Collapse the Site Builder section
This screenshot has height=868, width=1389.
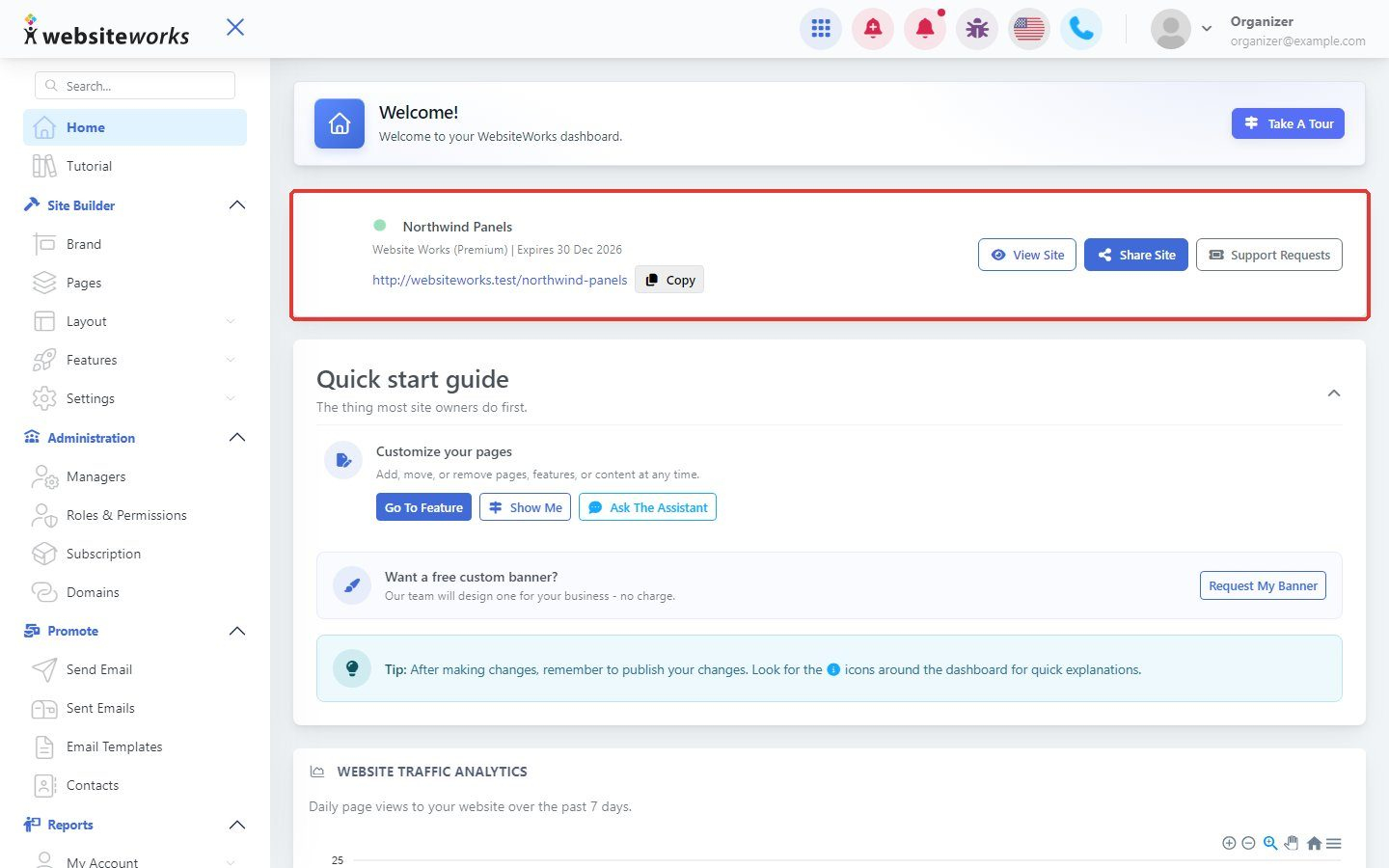coord(237,205)
